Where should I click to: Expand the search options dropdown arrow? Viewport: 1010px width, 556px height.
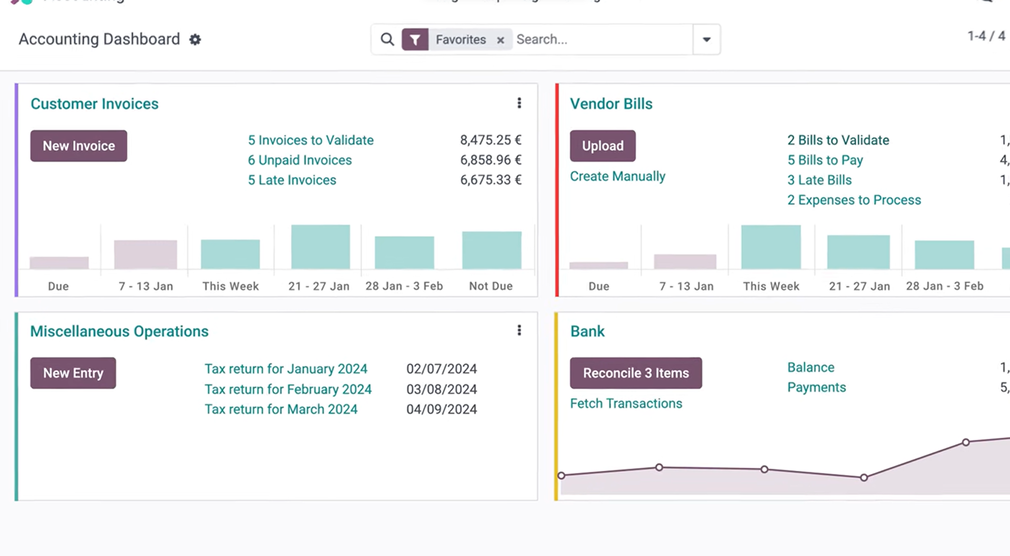point(707,40)
